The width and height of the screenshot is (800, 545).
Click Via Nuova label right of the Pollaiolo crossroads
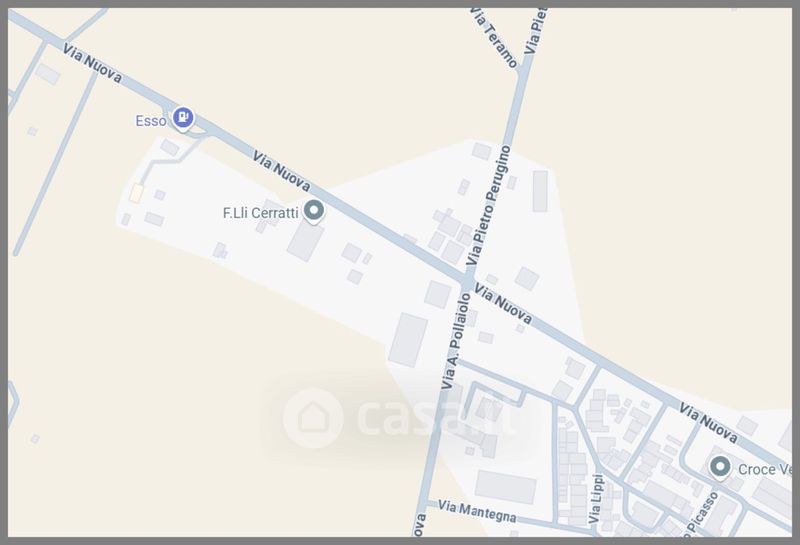point(503,304)
